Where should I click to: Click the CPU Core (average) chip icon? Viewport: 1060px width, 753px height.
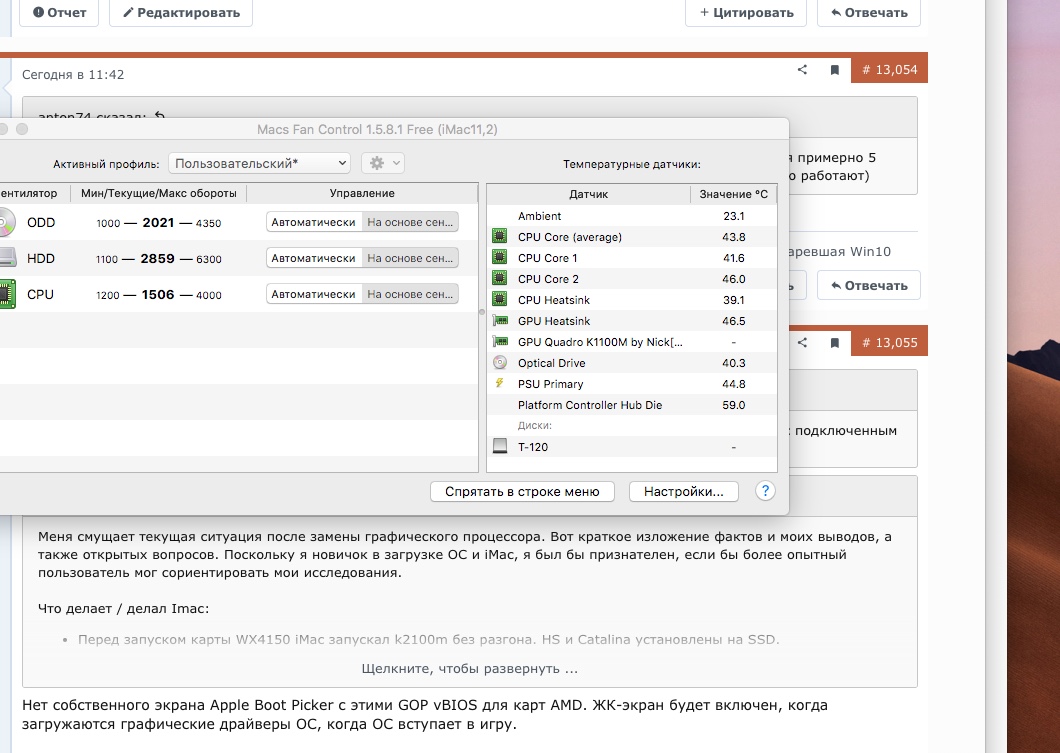point(500,236)
